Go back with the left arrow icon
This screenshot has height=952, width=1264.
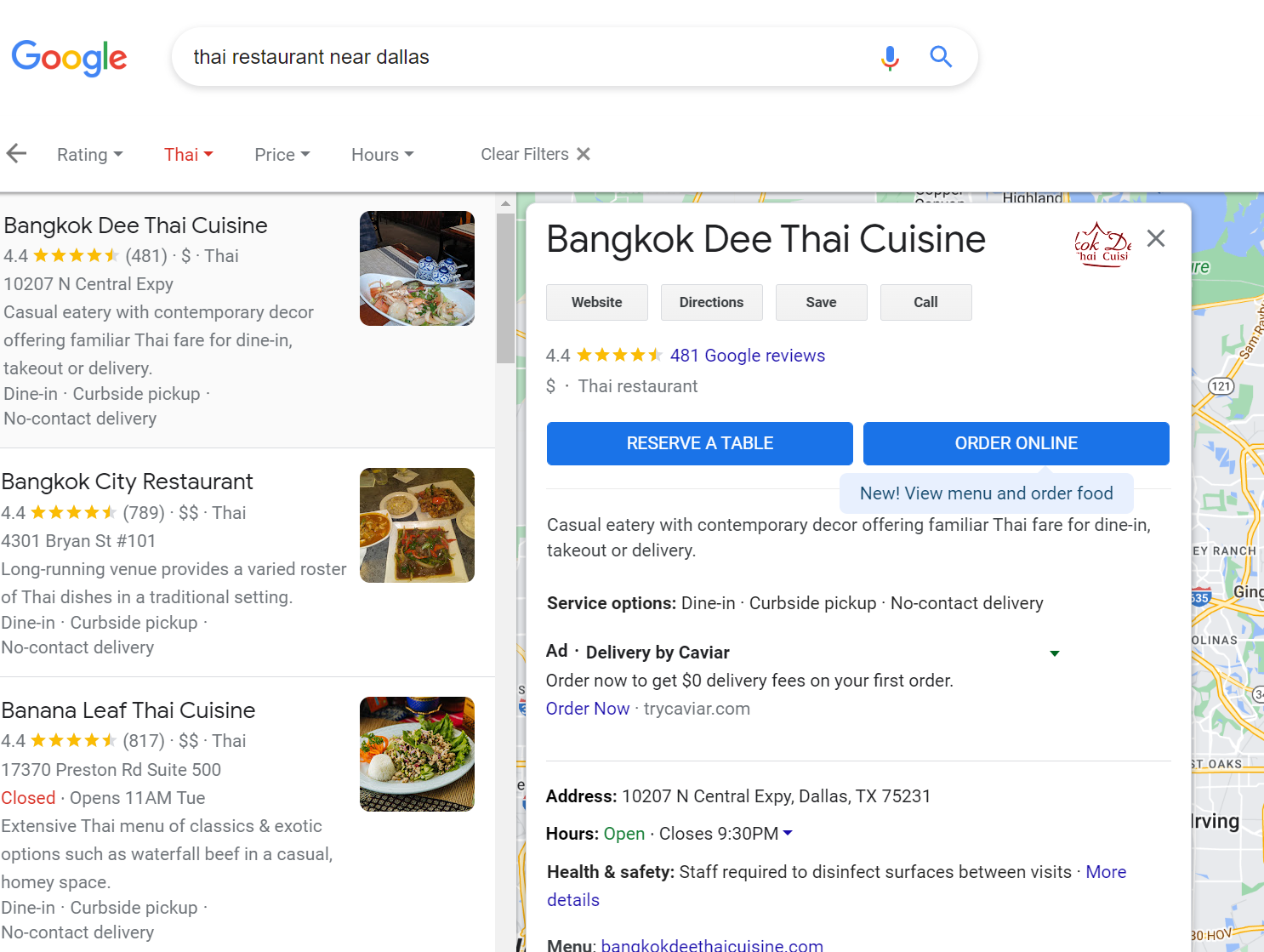[x=16, y=154]
